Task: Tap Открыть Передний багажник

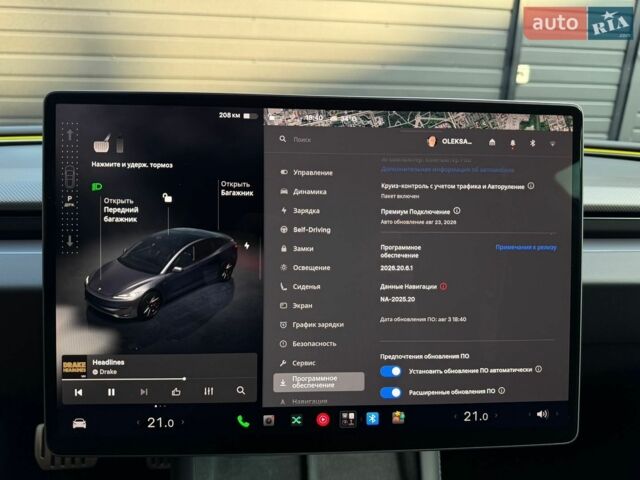Action: pos(121,210)
